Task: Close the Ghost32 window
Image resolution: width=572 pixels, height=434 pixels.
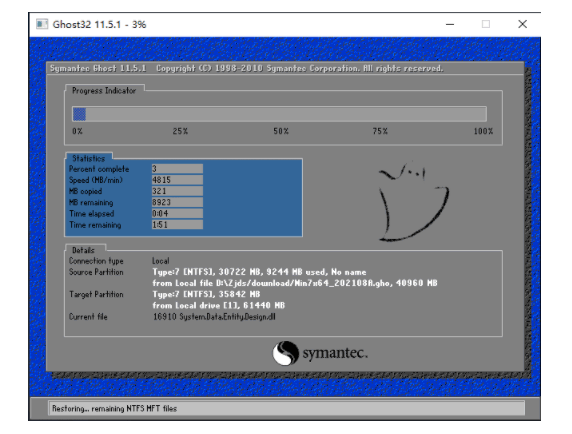Action: point(522,24)
